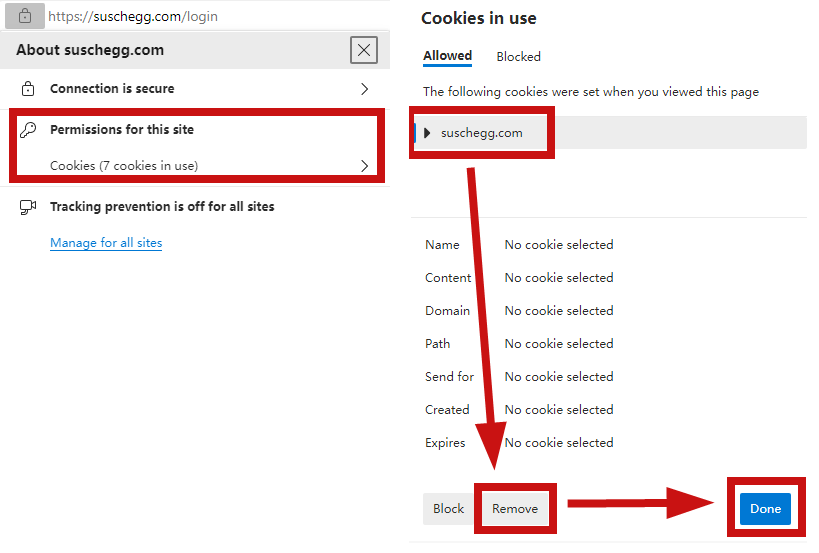The image size is (819, 553).
Task: Open Manage for all sites link
Action: coord(106,243)
